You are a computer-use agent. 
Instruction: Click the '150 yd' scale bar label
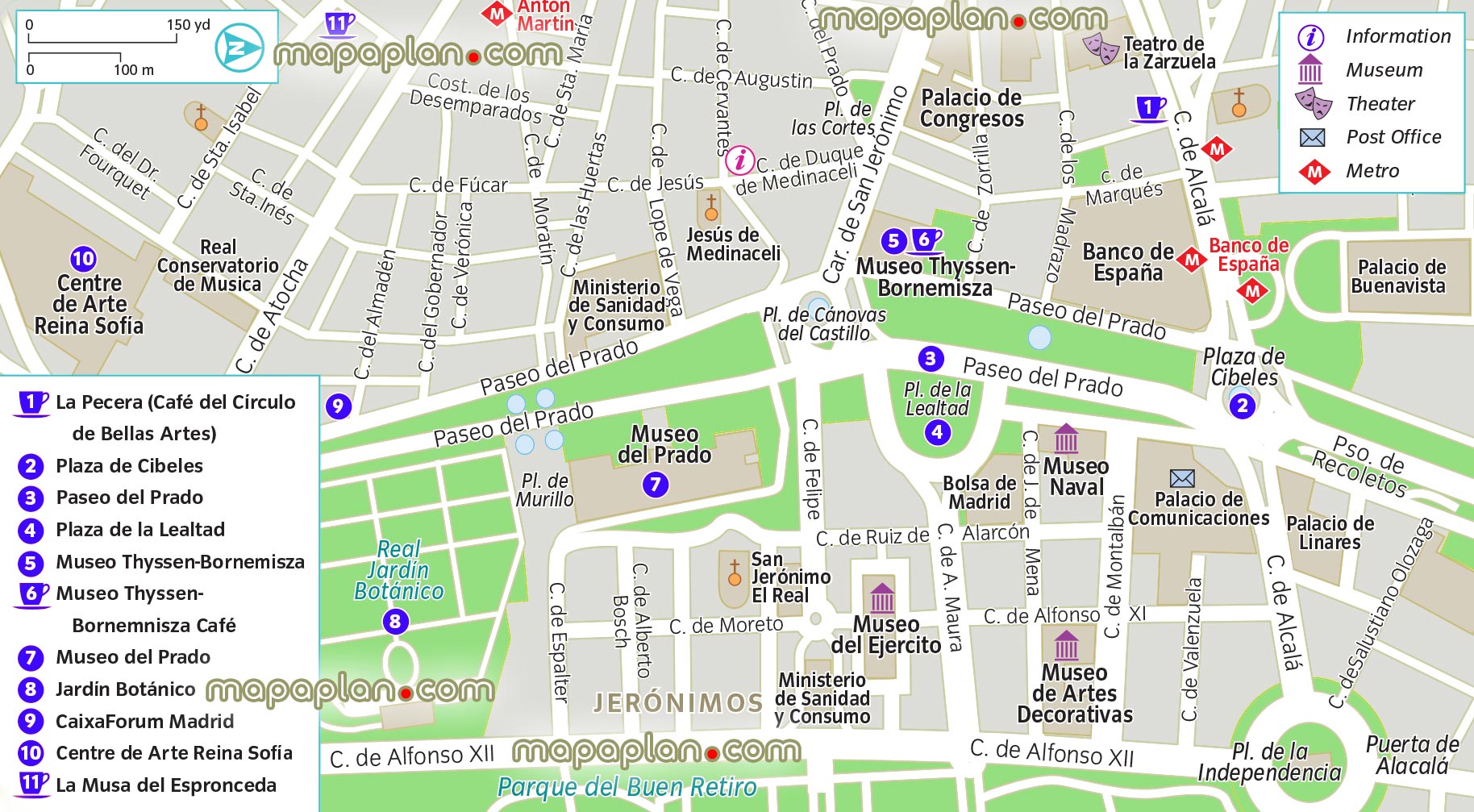pos(188,24)
